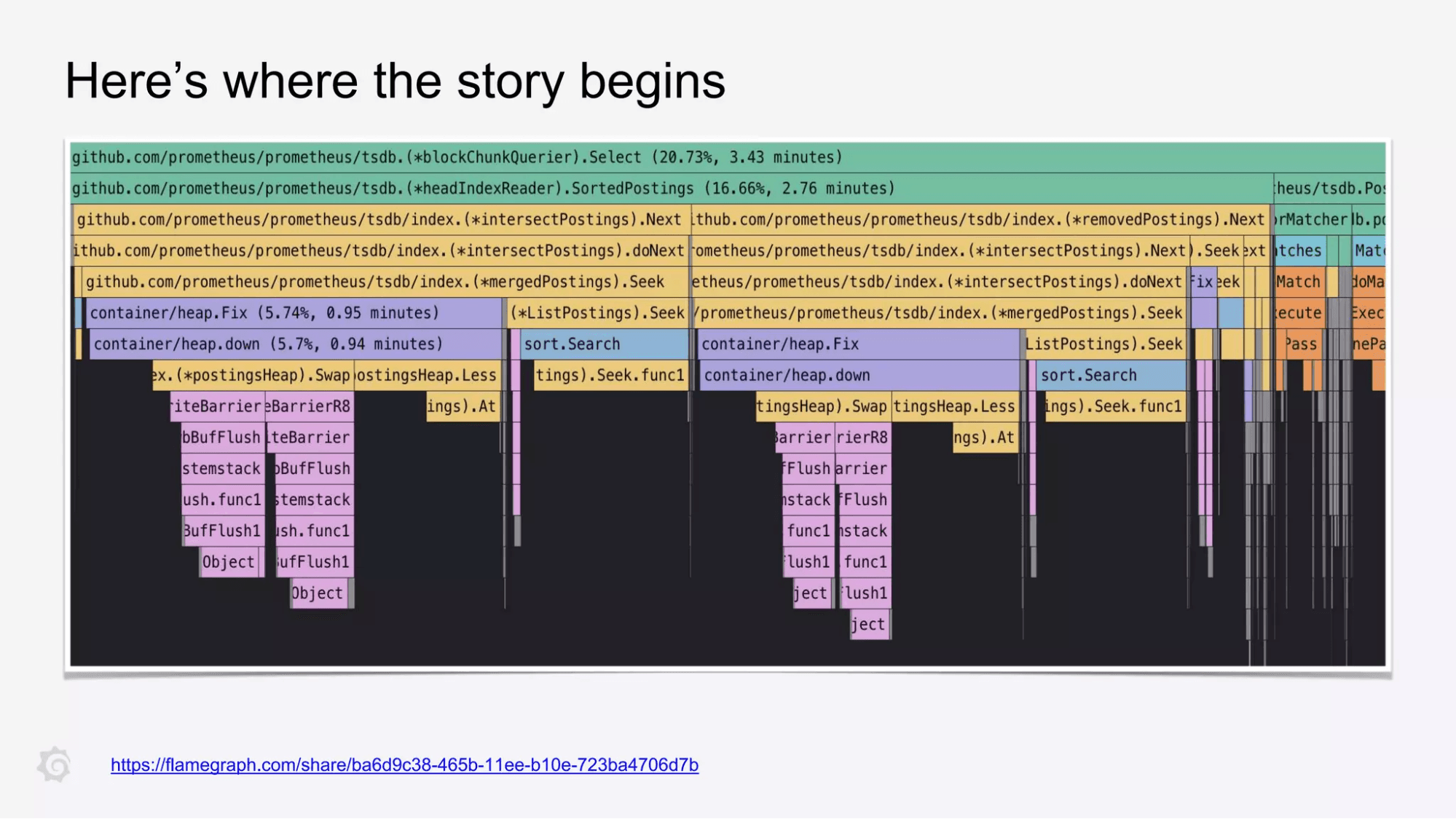
Task: Select the container/heap.Fix frame showing 5.74%
Action: point(262,313)
